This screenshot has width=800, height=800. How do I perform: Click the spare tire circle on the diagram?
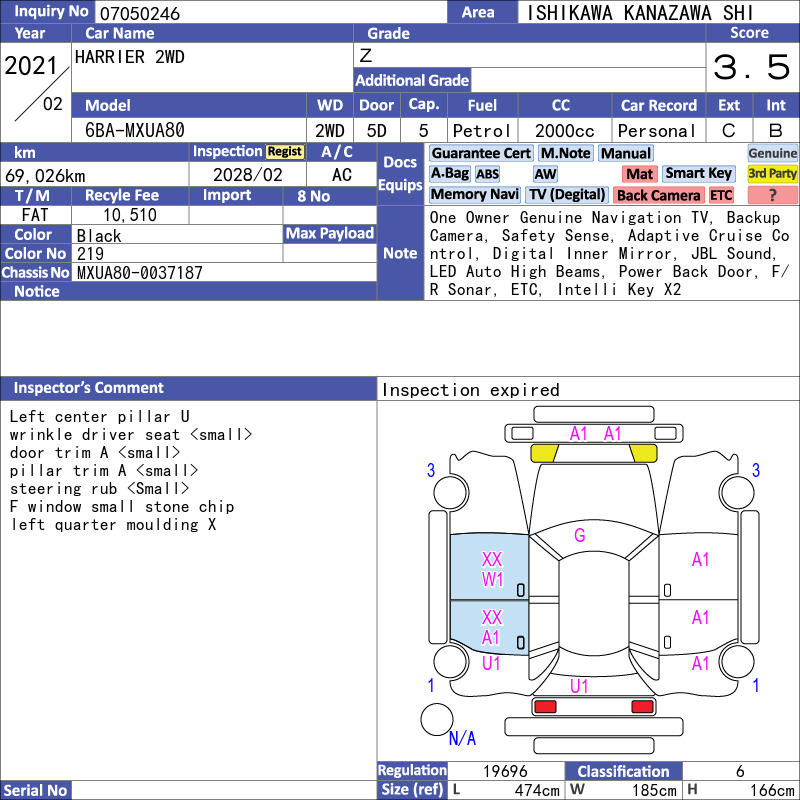coord(437,719)
